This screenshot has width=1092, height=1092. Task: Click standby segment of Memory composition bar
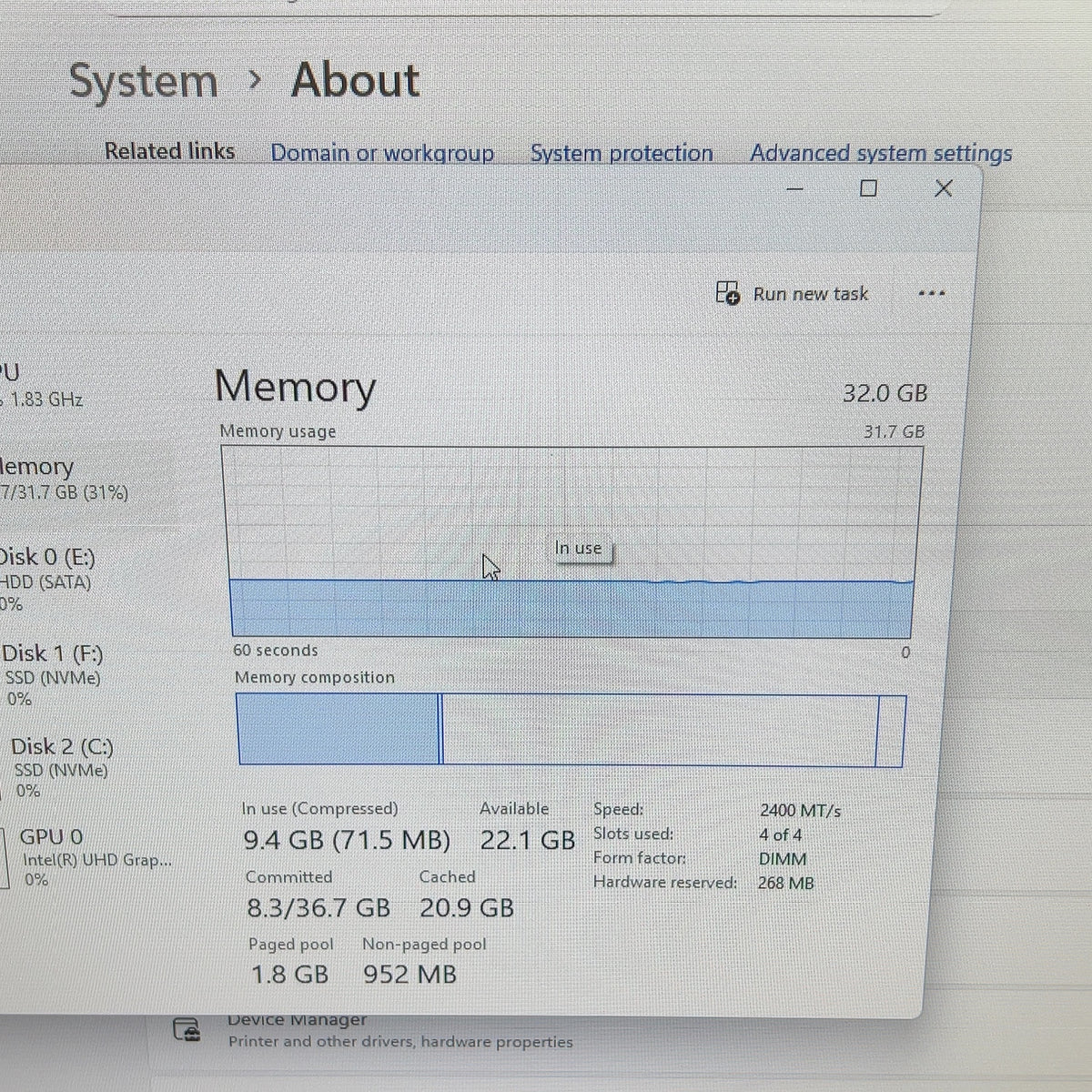(x=659, y=731)
